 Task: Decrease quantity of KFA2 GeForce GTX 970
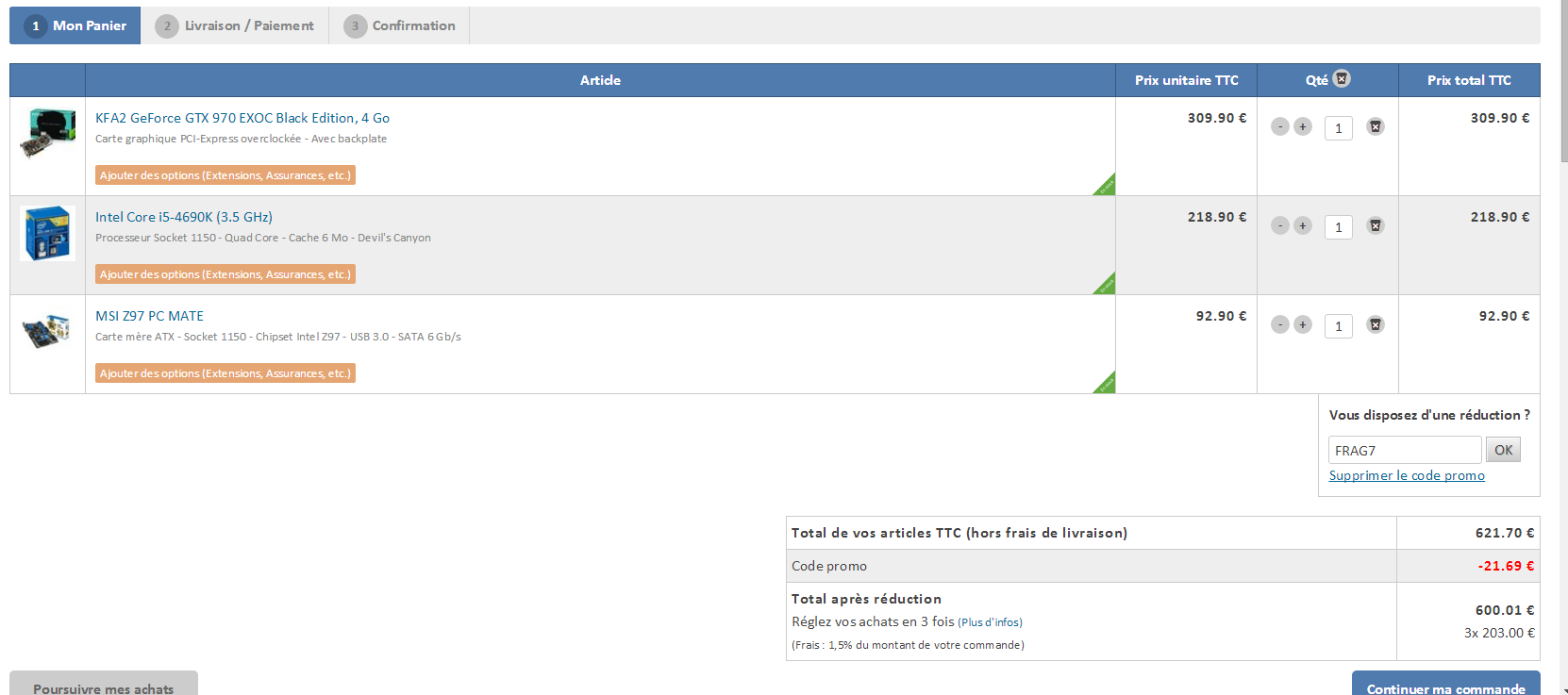(1279, 126)
